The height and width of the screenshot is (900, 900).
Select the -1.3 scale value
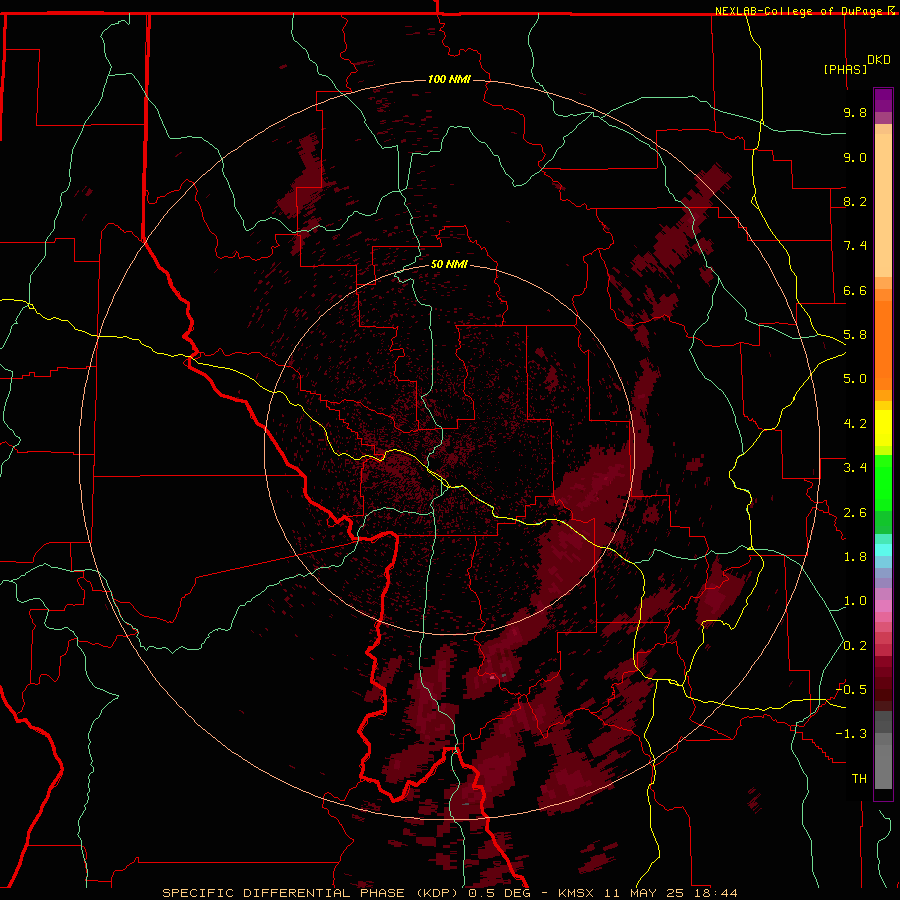851,734
